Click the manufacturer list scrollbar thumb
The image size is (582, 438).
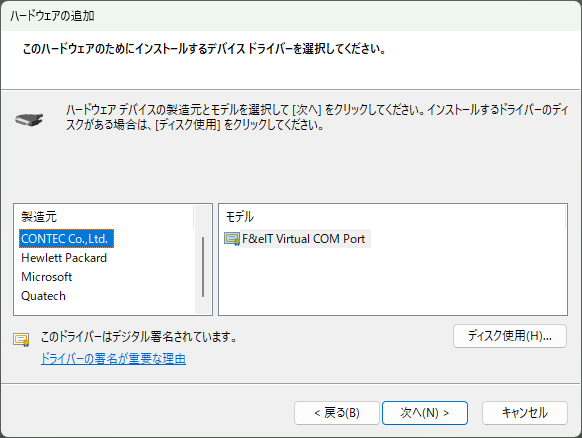[x=203, y=267]
